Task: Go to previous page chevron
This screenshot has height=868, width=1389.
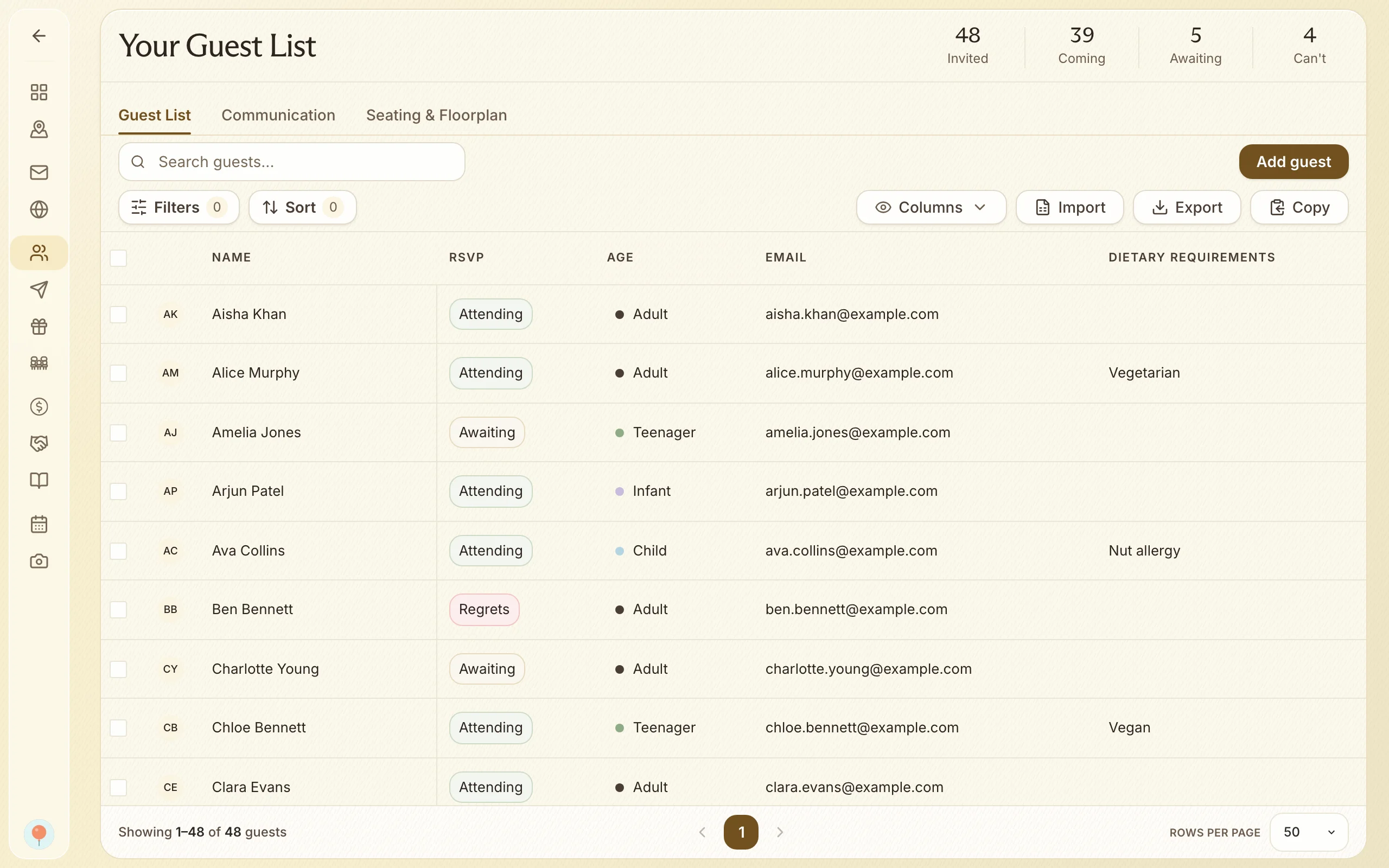Action: pos(702,832)
